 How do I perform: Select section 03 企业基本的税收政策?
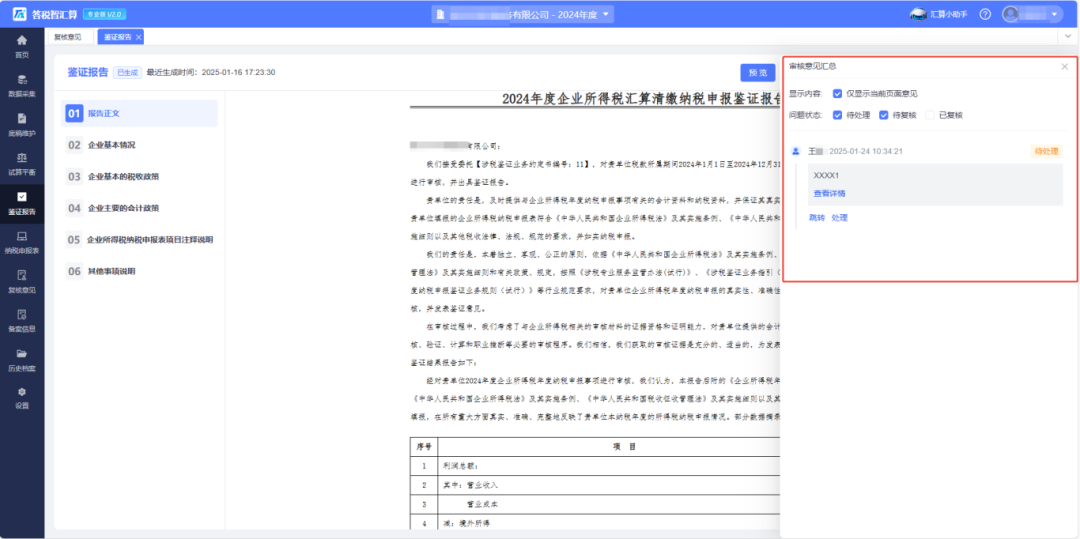140,177
